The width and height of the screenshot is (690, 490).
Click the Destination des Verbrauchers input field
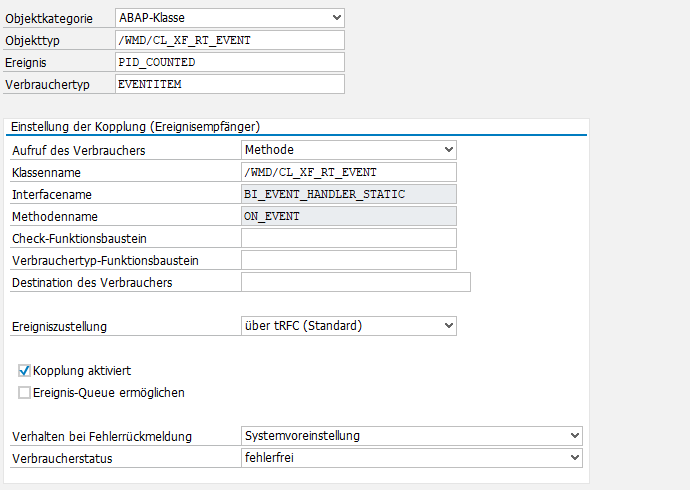tap(356, 282)
